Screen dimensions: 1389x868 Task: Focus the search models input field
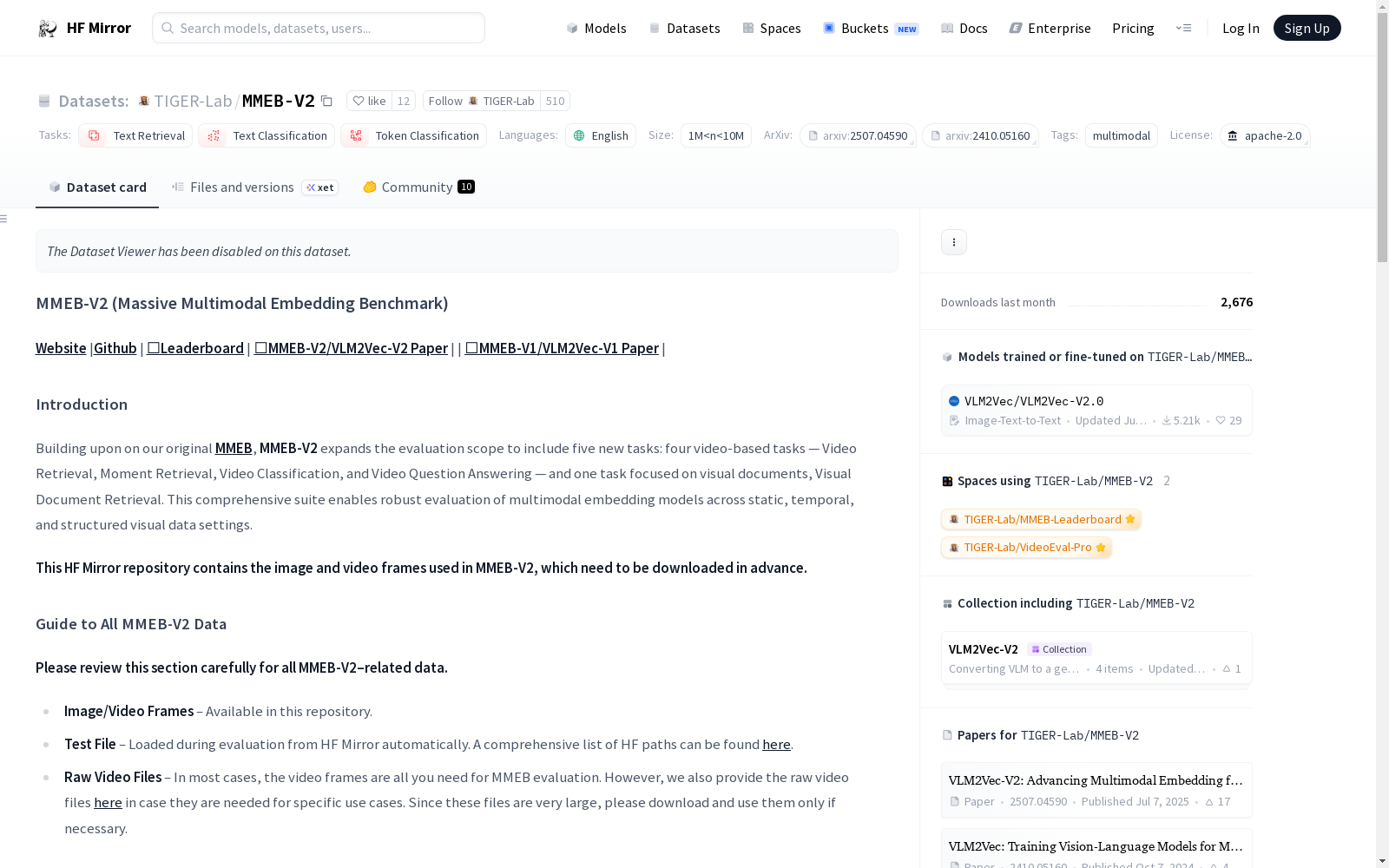[x=319, y=28]
